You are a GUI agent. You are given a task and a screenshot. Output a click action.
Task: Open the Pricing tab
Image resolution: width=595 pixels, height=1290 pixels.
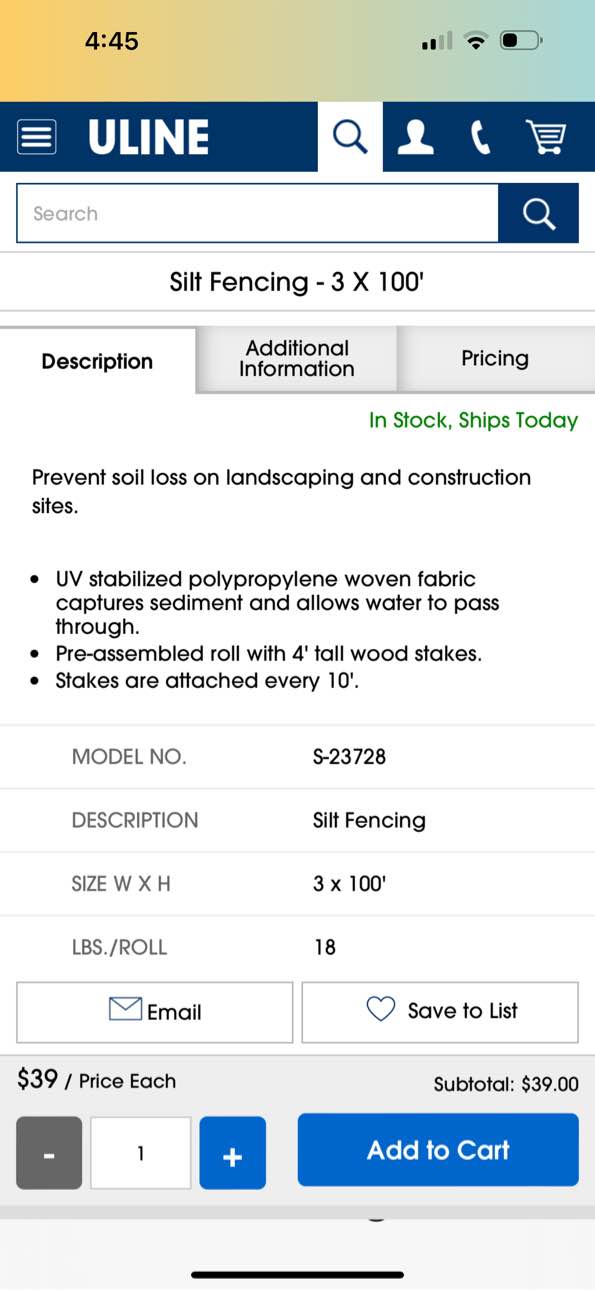point(495,358)
